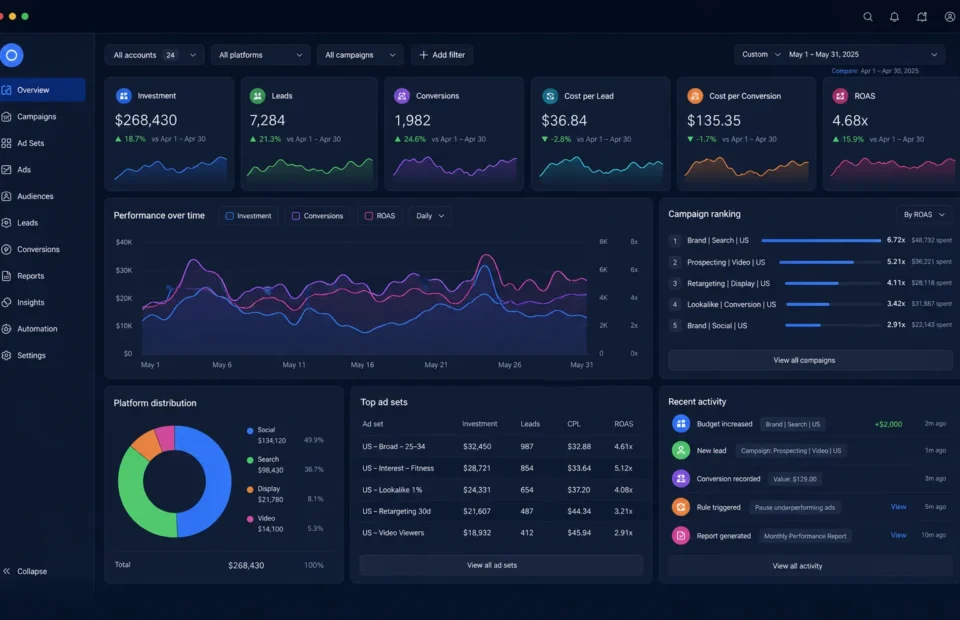Click the Collapse sidebar label

[x=32, y=571]
